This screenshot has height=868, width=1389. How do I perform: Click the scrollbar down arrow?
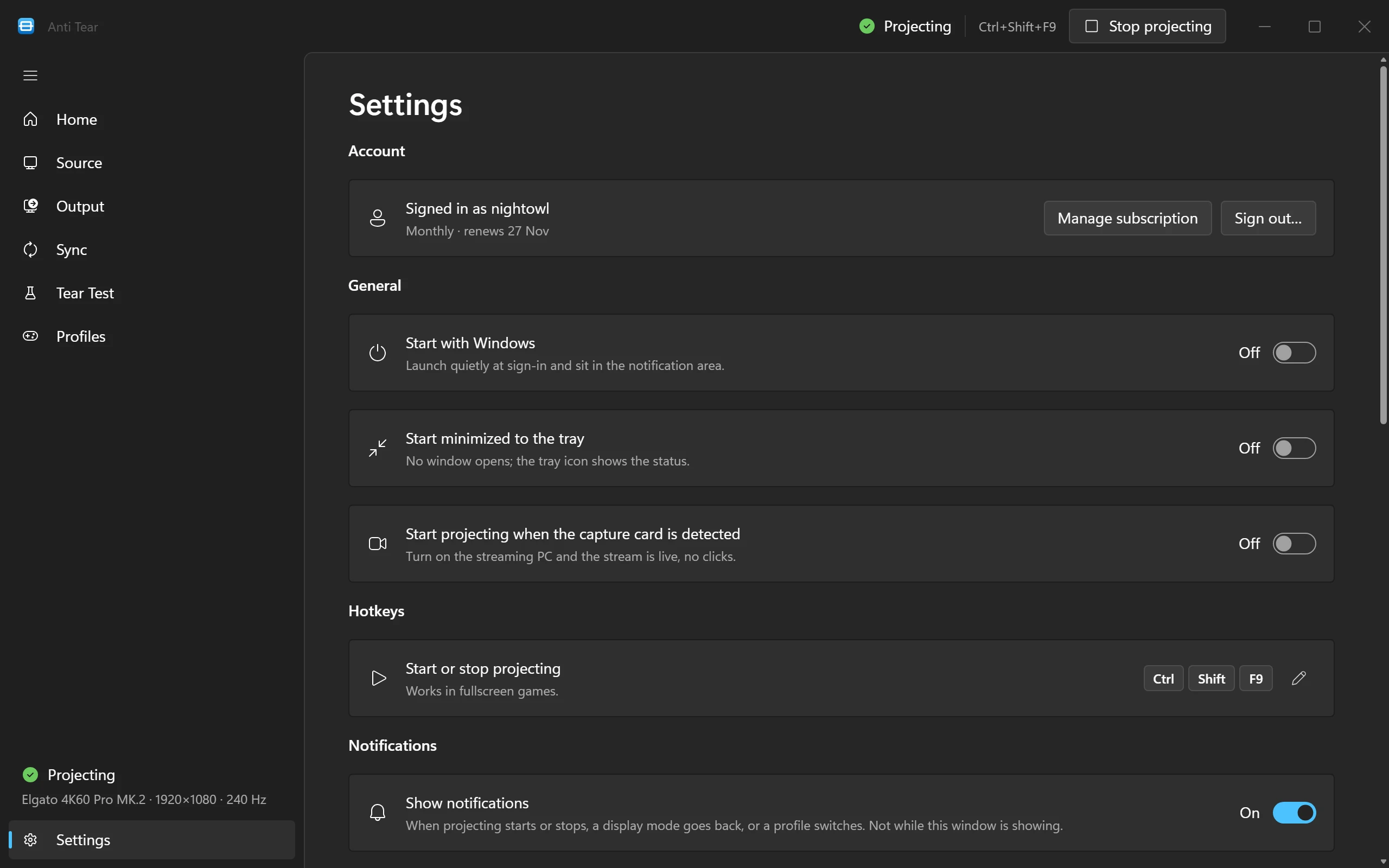coord(1383,862)
